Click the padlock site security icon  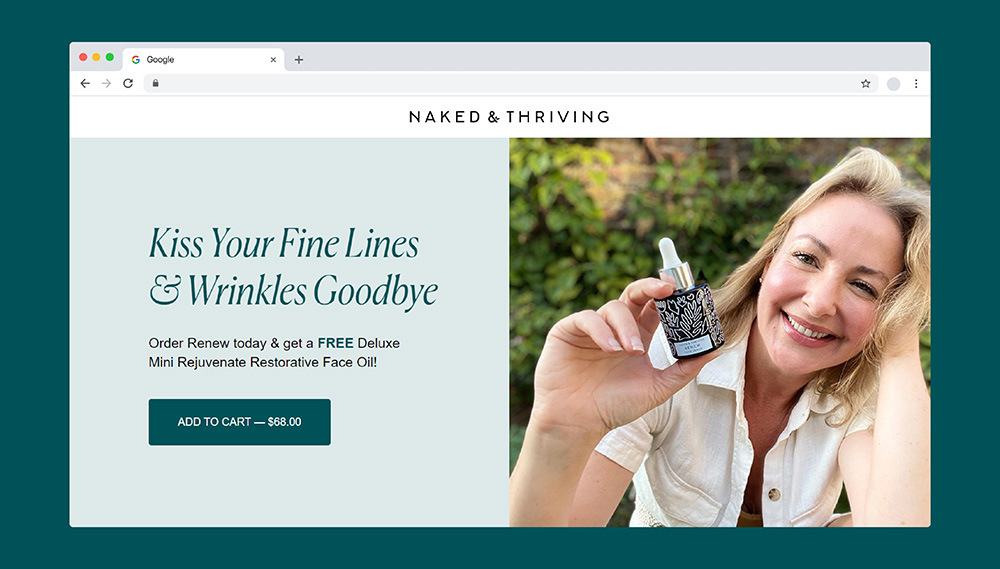(156, 83)
